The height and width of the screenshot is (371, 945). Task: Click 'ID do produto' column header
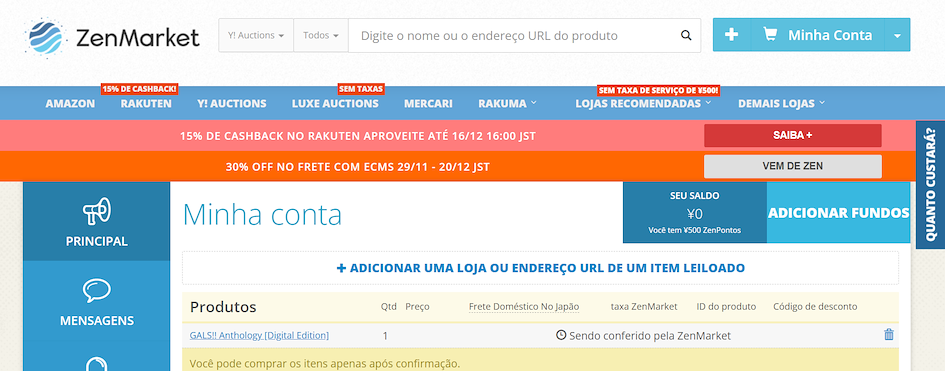coord(726,307)
